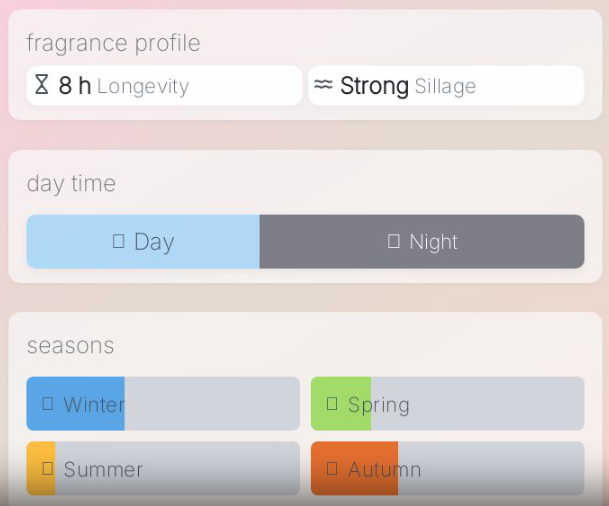Select the Spring season label
The image size is (609, 506).
(379, 405)
